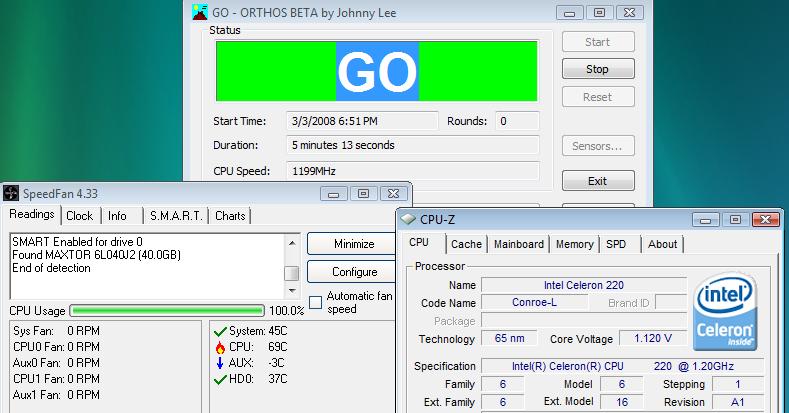The width and height of the screenshot is (789, 413).
Task: Click the Stepping value field
Action: (738, 384)
